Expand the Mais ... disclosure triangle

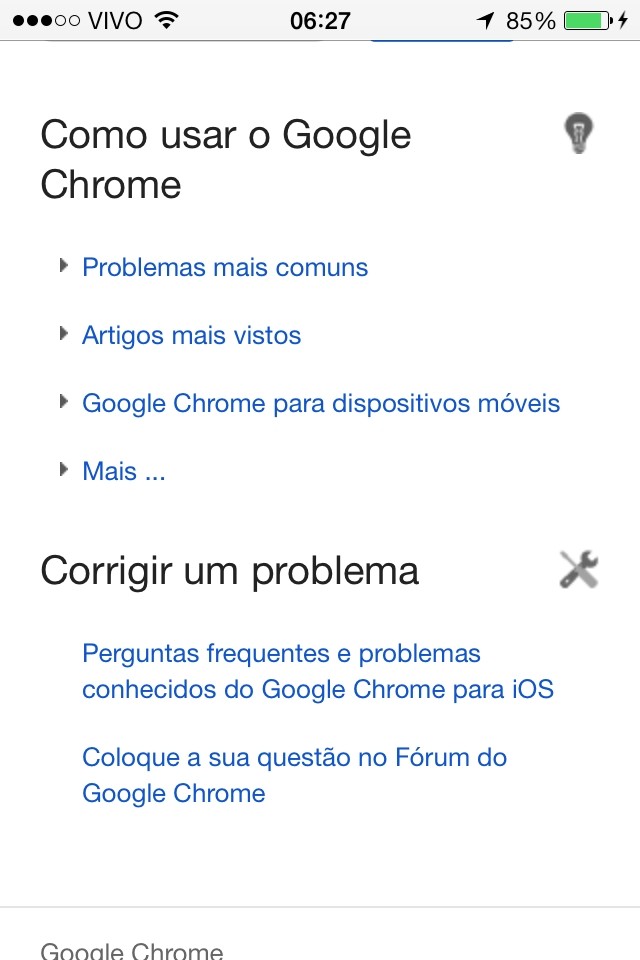(x=63, y=470)
